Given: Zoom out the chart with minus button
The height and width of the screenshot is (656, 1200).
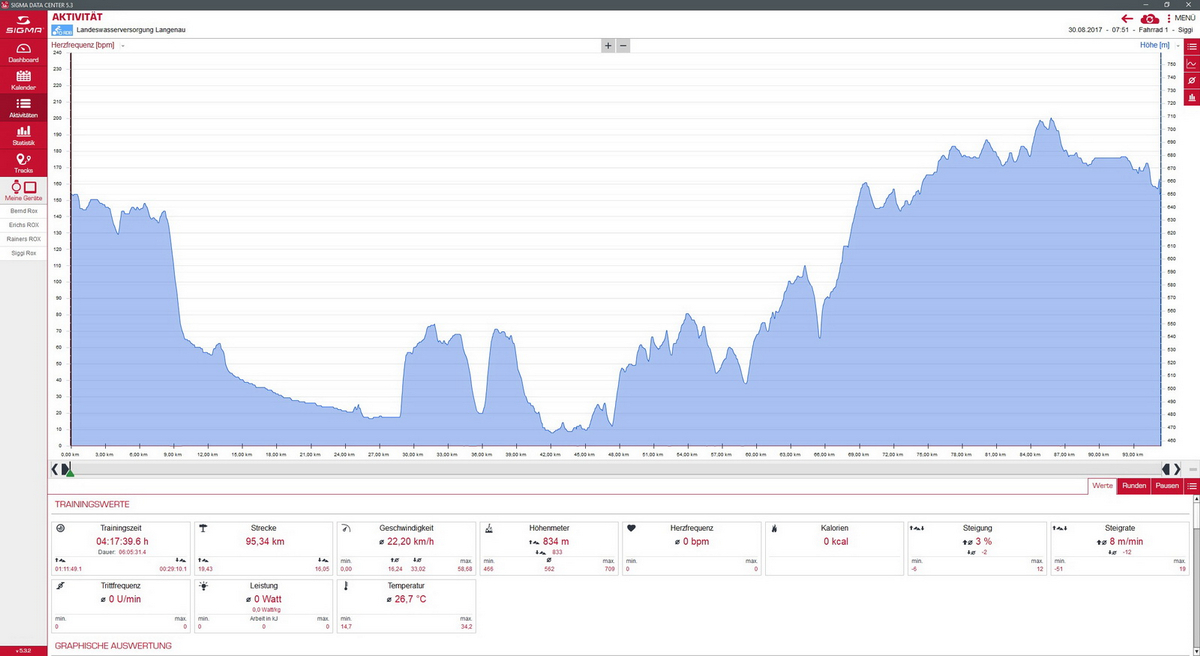Looking at the screenshot, I should [x=623, y=46].
